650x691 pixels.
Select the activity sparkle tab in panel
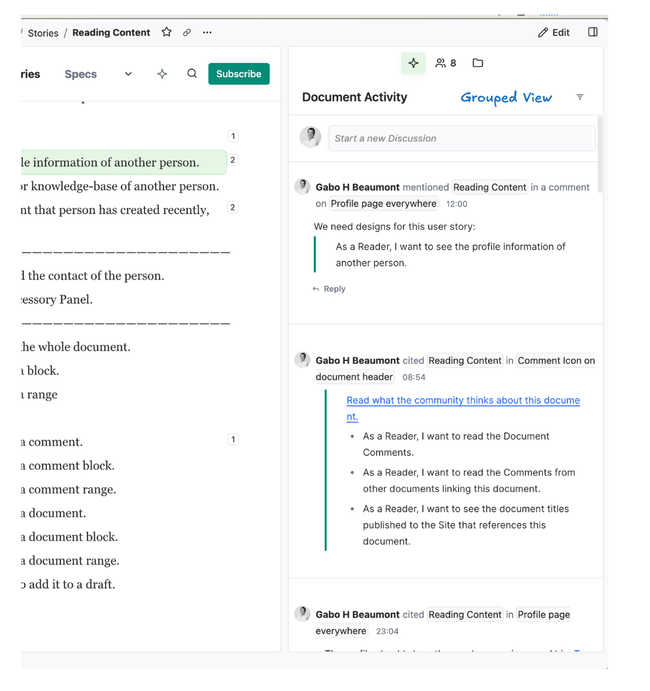coord(413,63)
